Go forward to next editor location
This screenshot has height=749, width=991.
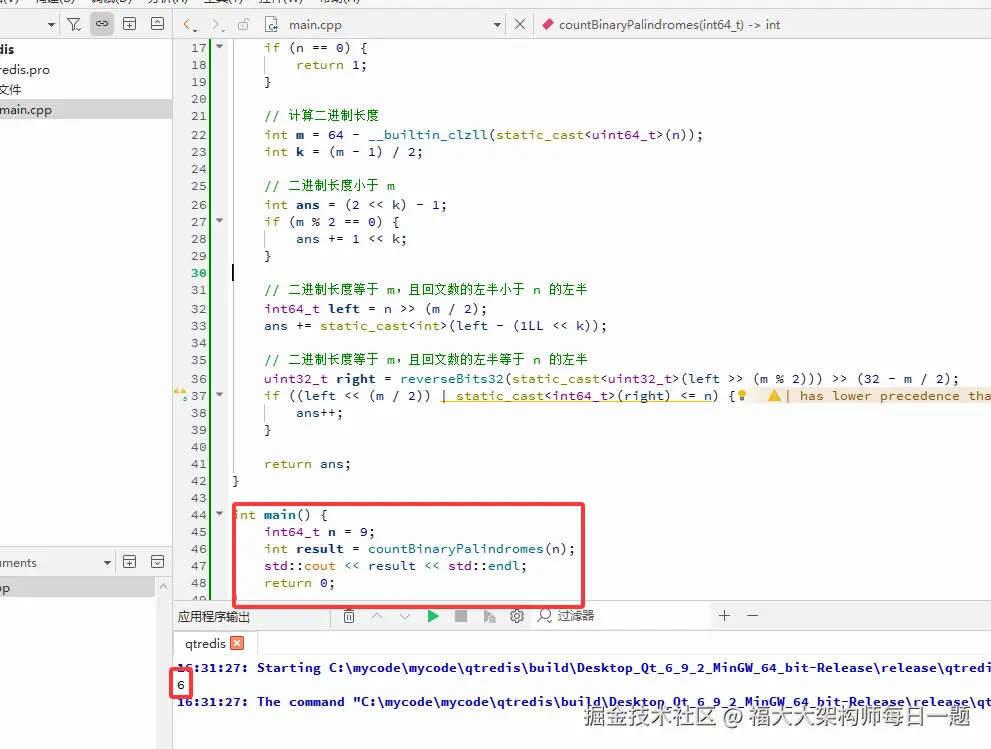pyautogui.click(x=218, y=25)
